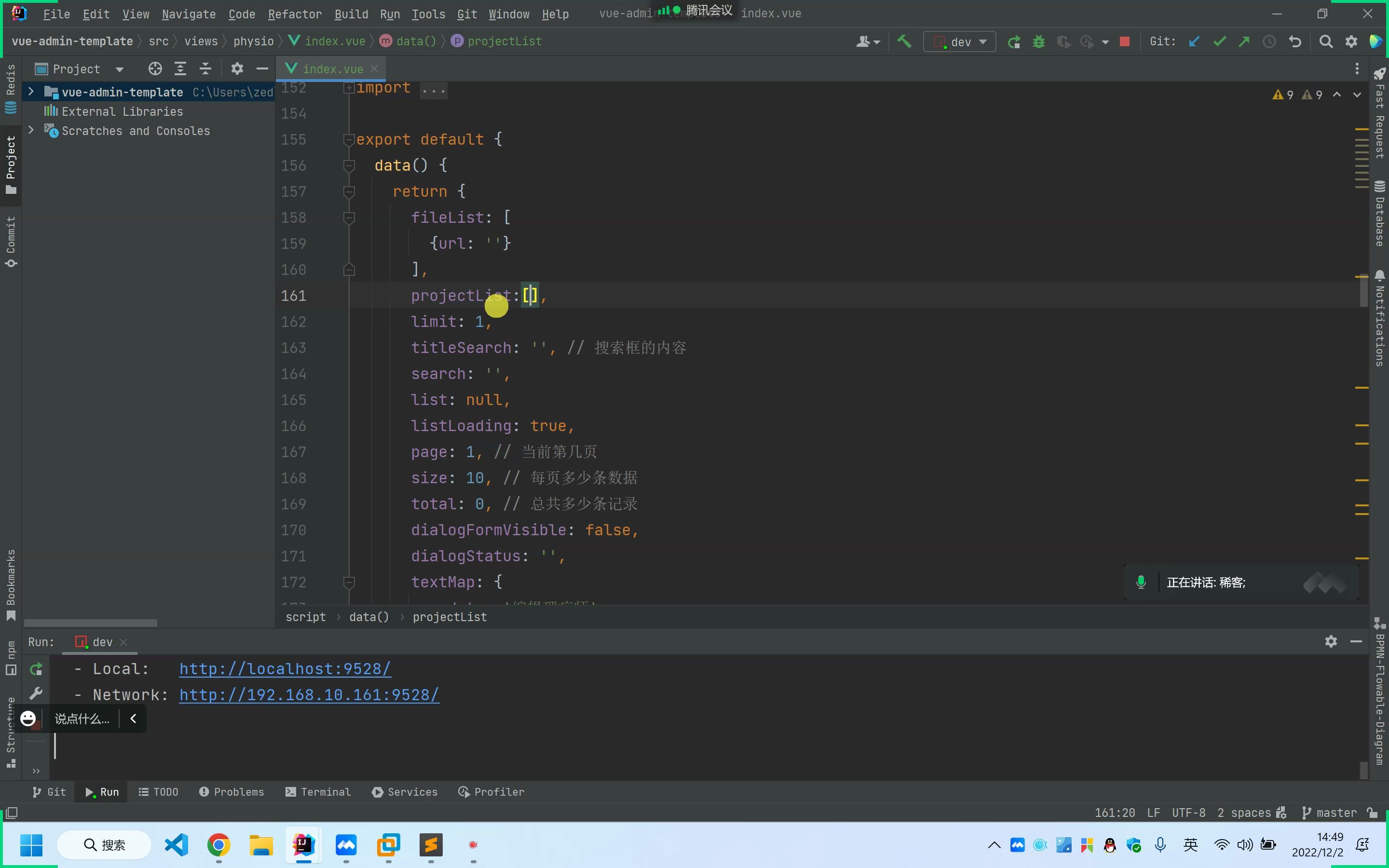Open IDE settings gear in the top toolbar
The height and width of the screenshot is (868, 1389).
1351,41
